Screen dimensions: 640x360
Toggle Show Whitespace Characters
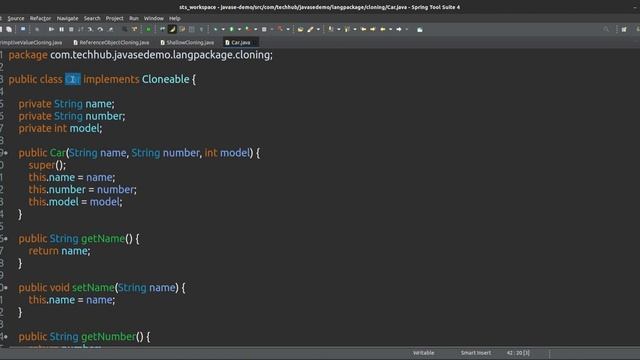point(201,29)
